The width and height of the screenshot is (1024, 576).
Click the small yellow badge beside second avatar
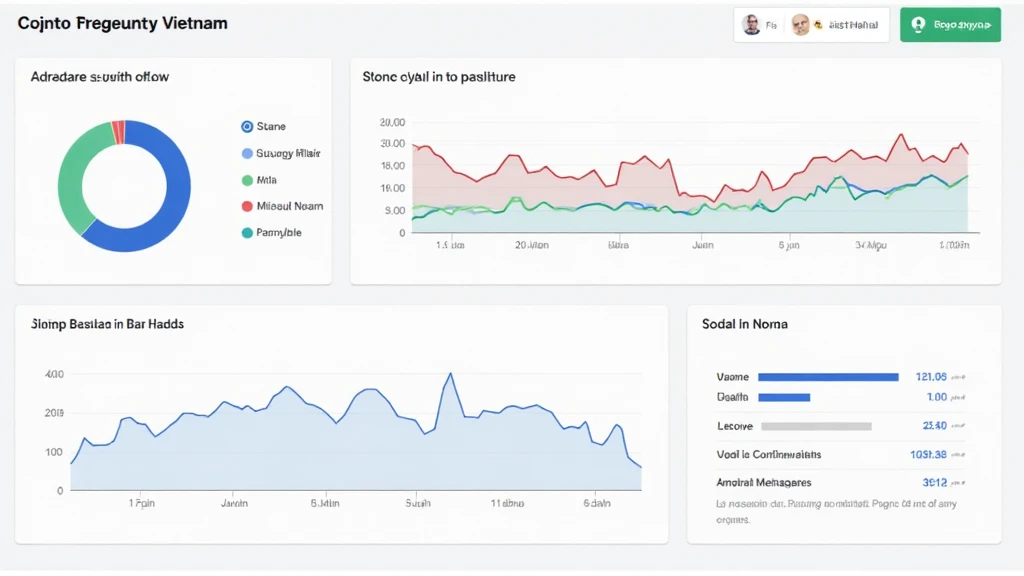pyautogui.click(x=818, y=25)
